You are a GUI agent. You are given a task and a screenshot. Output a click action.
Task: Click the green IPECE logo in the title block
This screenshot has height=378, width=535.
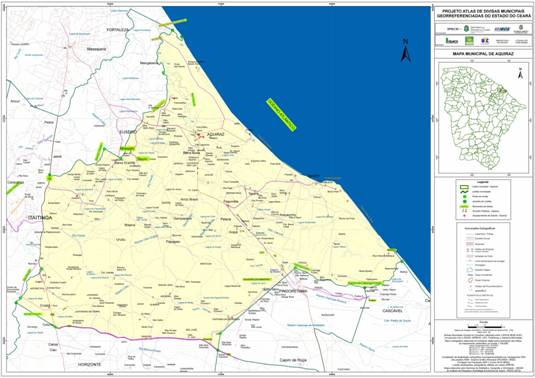pos(452,41)
